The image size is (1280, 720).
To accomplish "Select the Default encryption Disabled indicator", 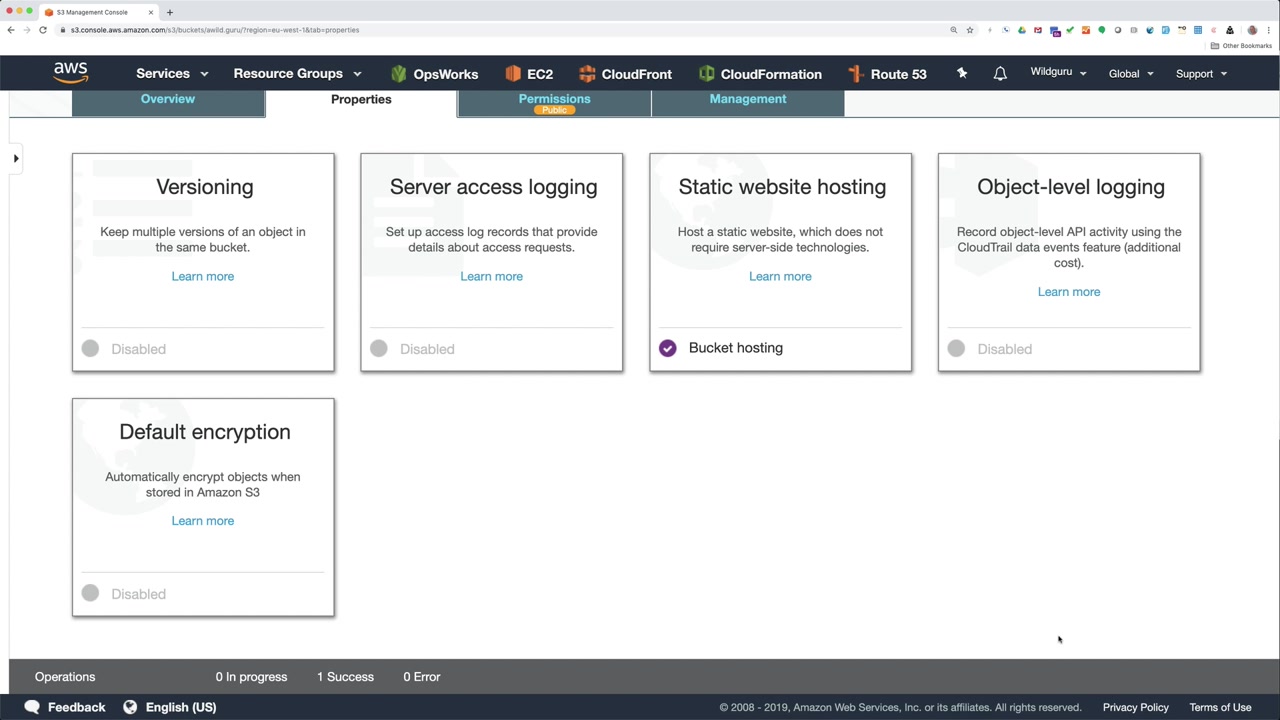I will coord(90,594).
